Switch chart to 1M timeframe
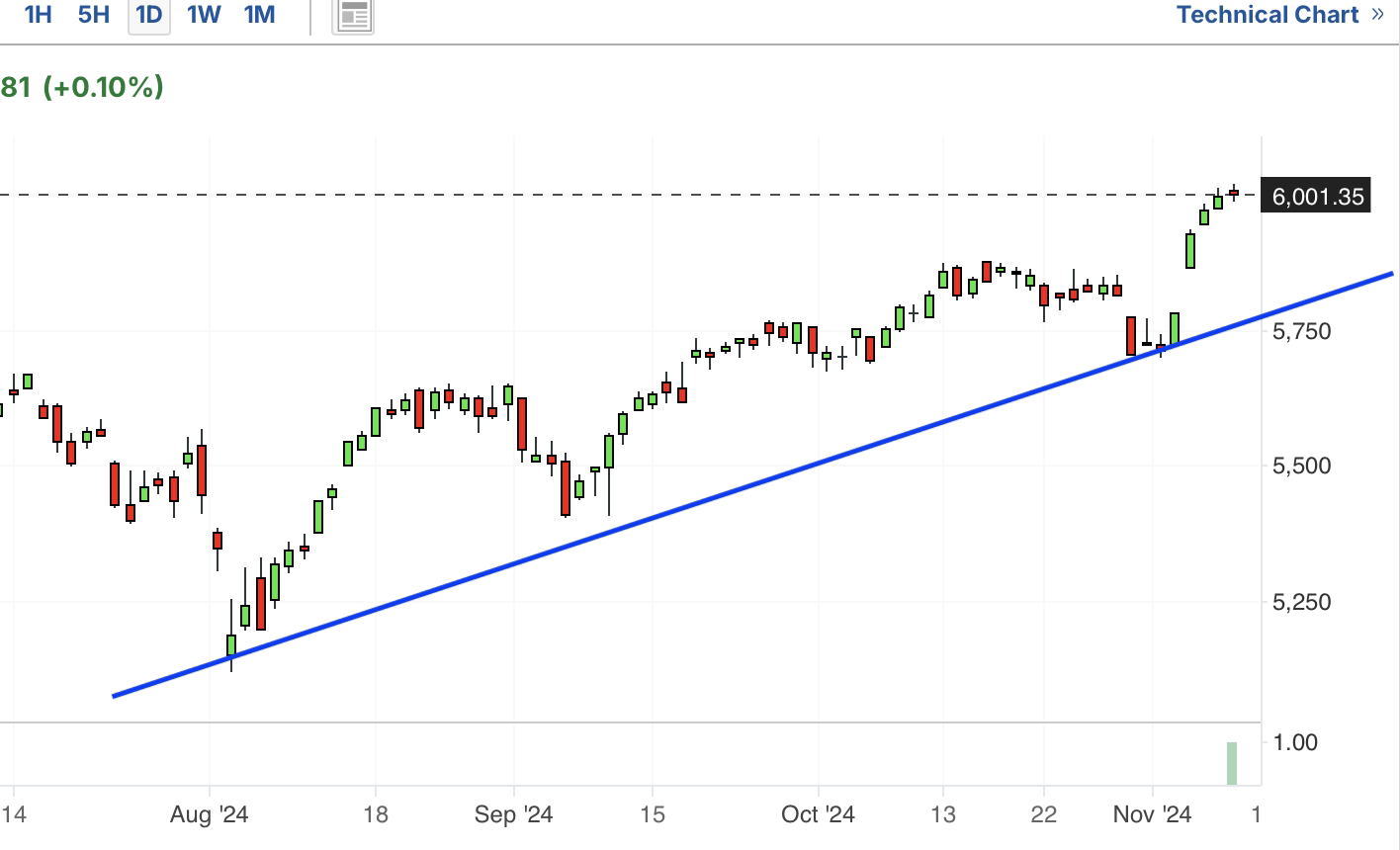 pos(259,15)
